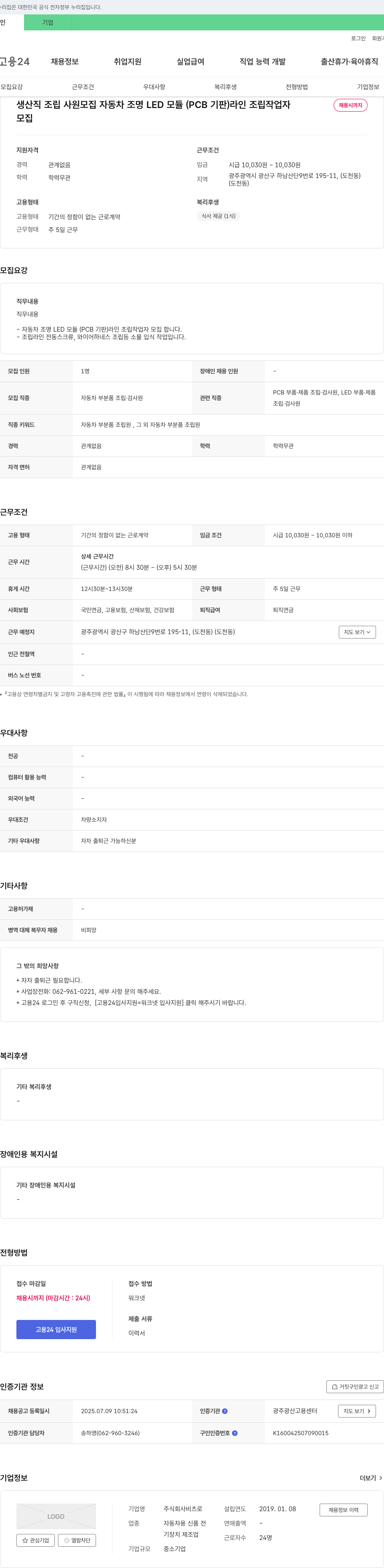Click the preference value 차량소지자
This screenshot has width=384, height=1568.
(x=94, y=819)
